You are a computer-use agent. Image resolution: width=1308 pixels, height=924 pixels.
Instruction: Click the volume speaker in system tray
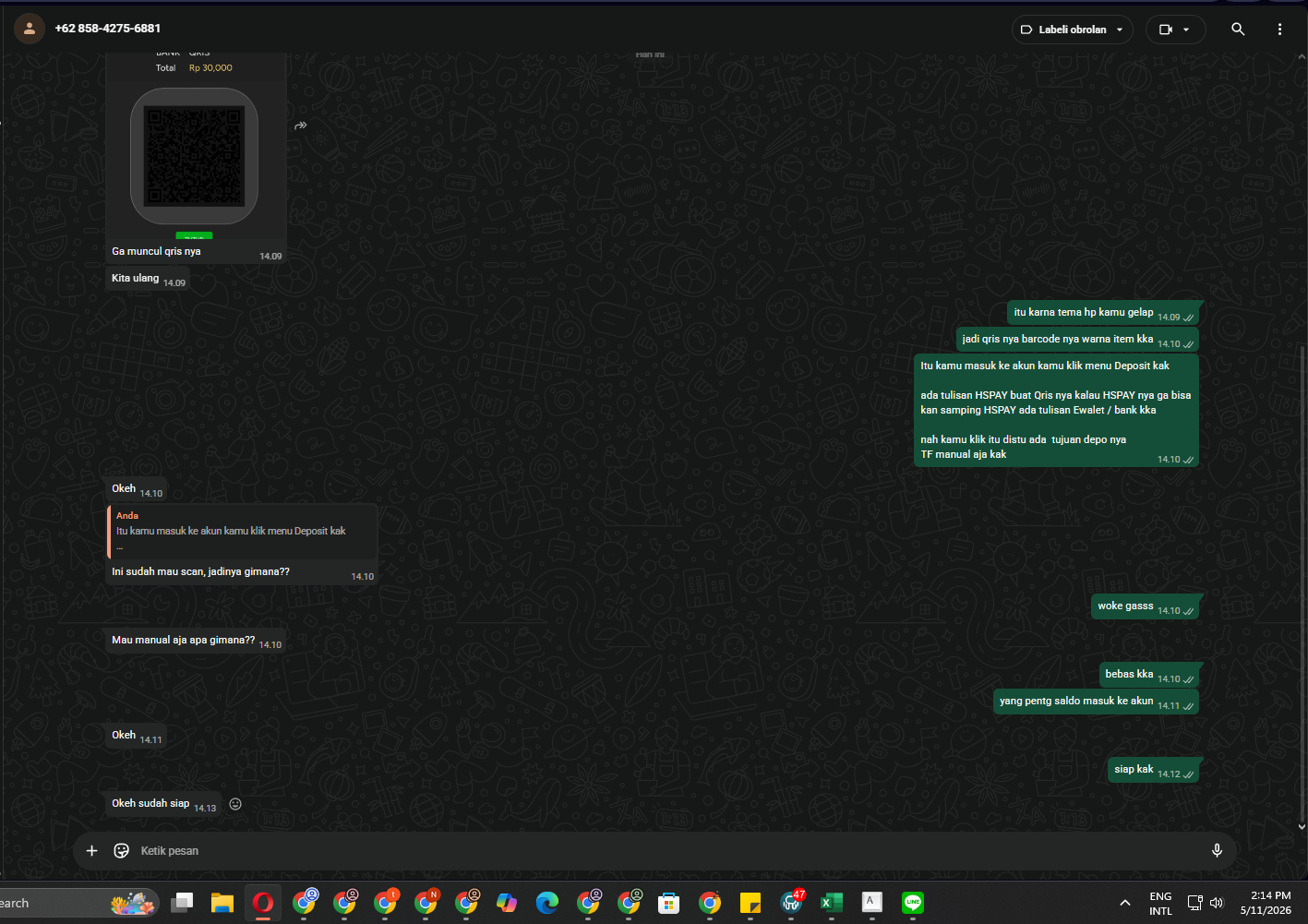[x=1217, y=903]
